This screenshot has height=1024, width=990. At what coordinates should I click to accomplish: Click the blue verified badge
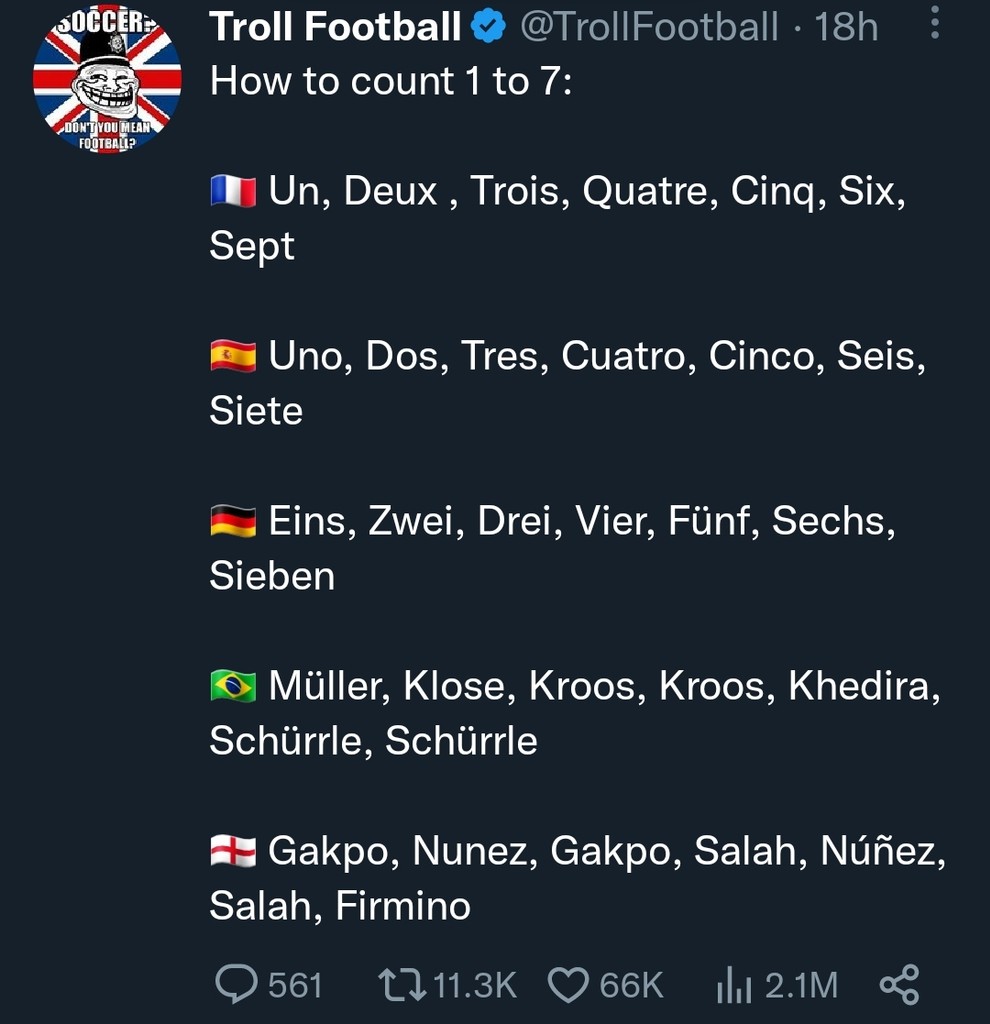tap(489, 28)
